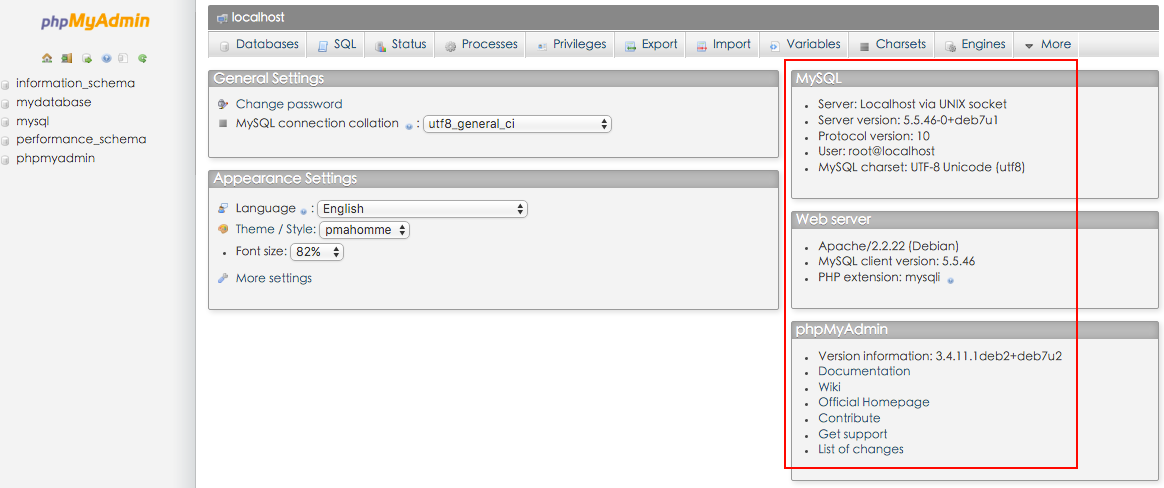Expand the More tab menu
Screen dimensions: 1164x488
click(1047, 45)
